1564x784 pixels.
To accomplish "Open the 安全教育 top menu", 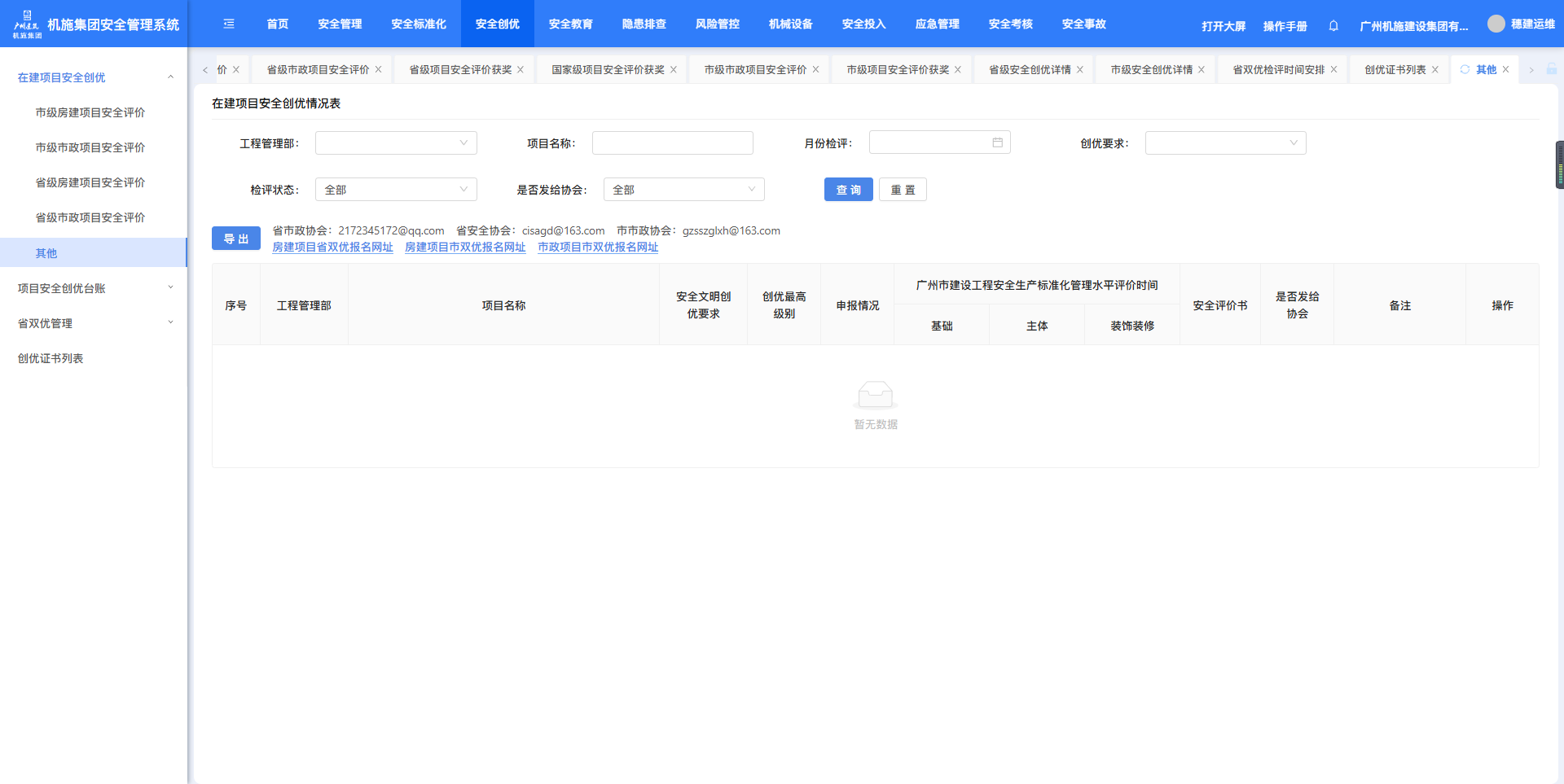I will coord(570,24).
